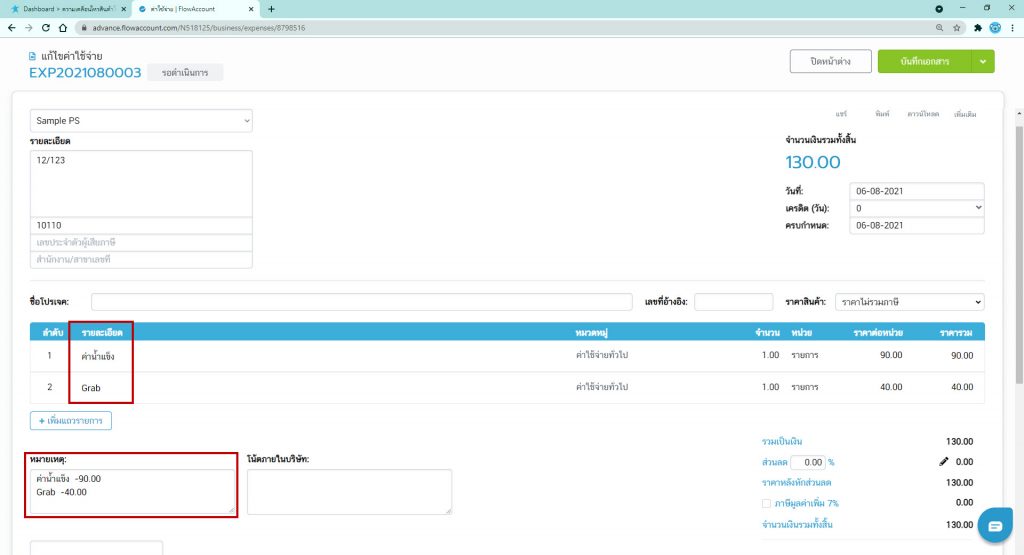This screenshot has width=1024, height=555.
Task: Bookmark this page with the star icon
Action: [957, 27]
